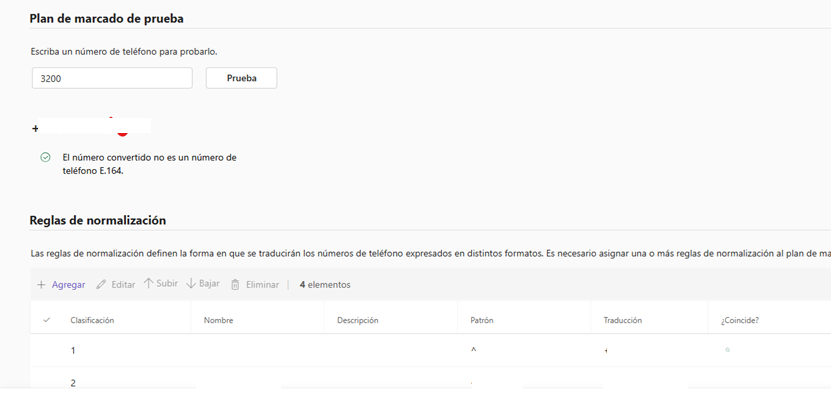Image resolution: width=831 pixels, height=394 pixels.
Task: Click the Eliminar trash icon
Action: 235,285
